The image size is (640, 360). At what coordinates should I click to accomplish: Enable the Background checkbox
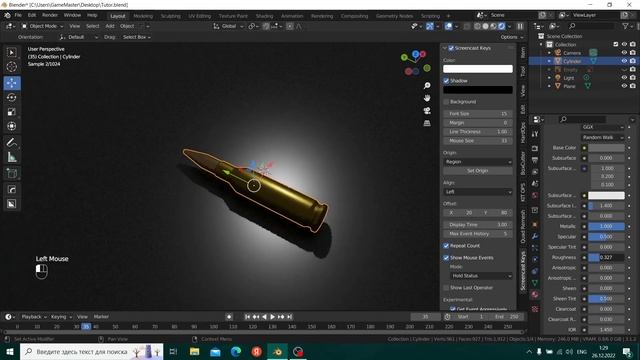tap(446, 102)
